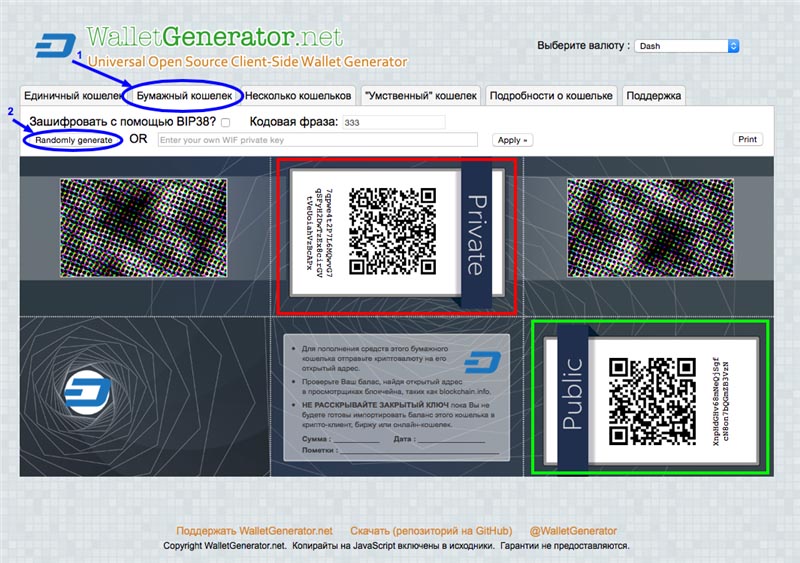800x563 pixels.
Task: Click the round Dash emblem on wallet back
Action: [86, 393]
